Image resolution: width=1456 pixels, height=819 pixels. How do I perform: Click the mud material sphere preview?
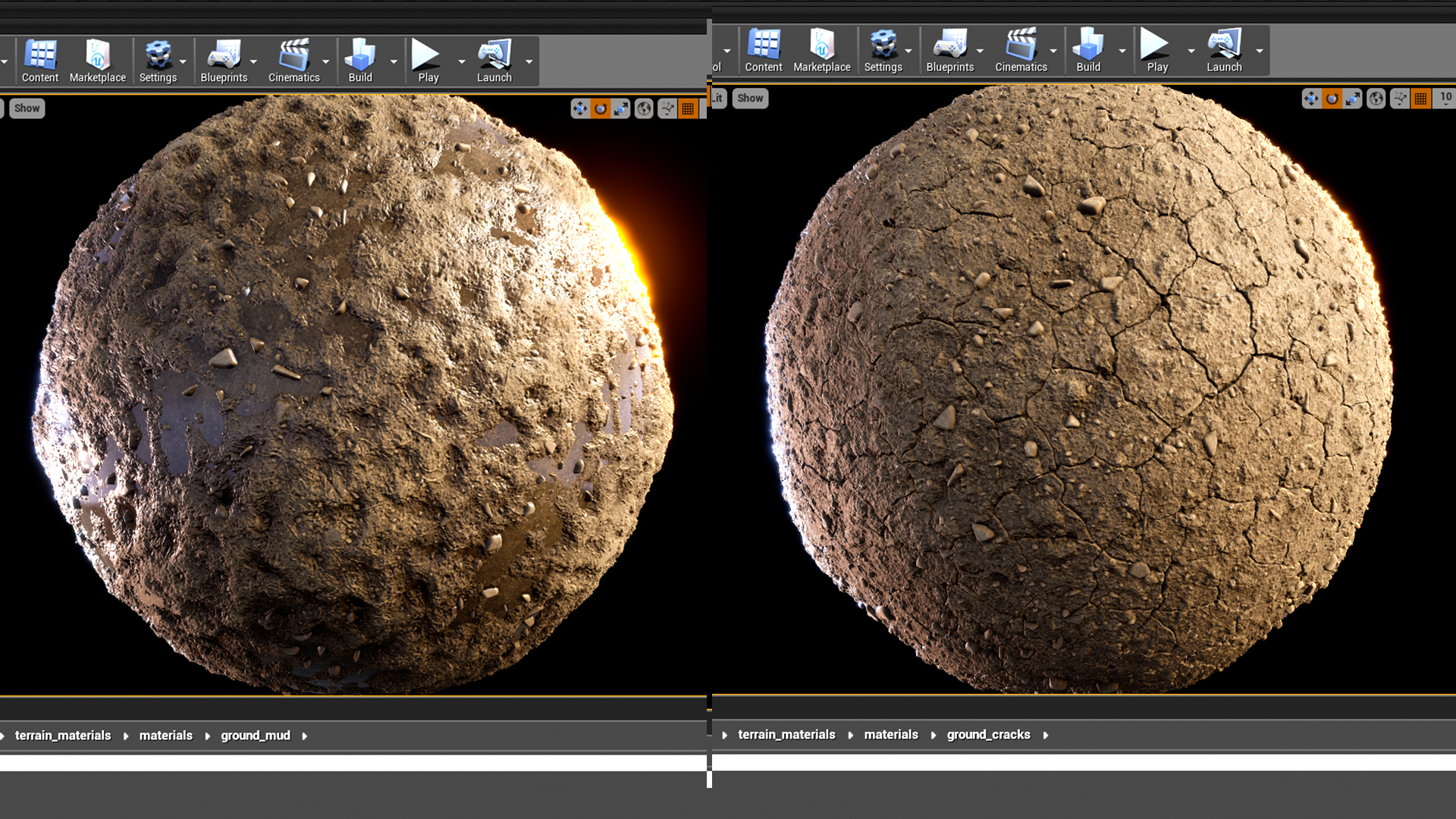[x=355, y=394]
